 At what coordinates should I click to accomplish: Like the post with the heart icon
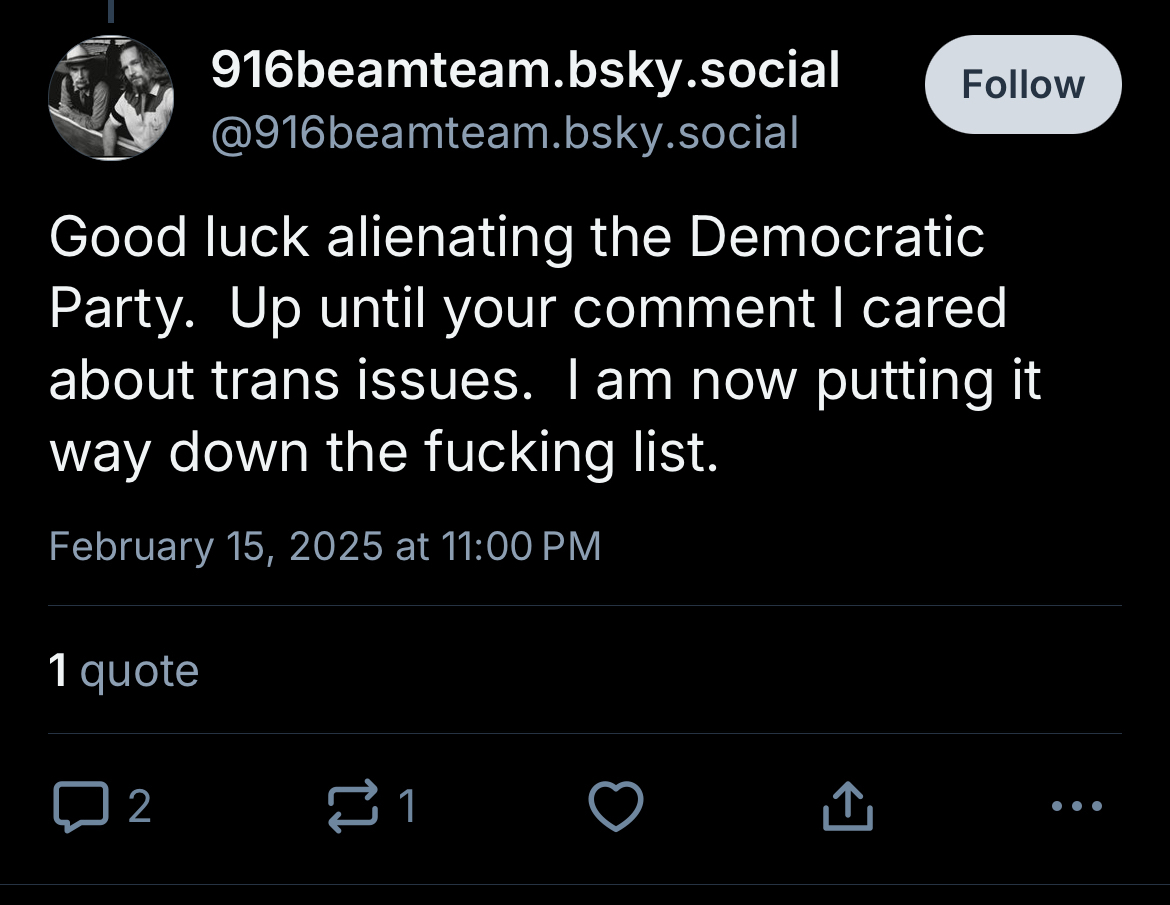click(614, 807)
